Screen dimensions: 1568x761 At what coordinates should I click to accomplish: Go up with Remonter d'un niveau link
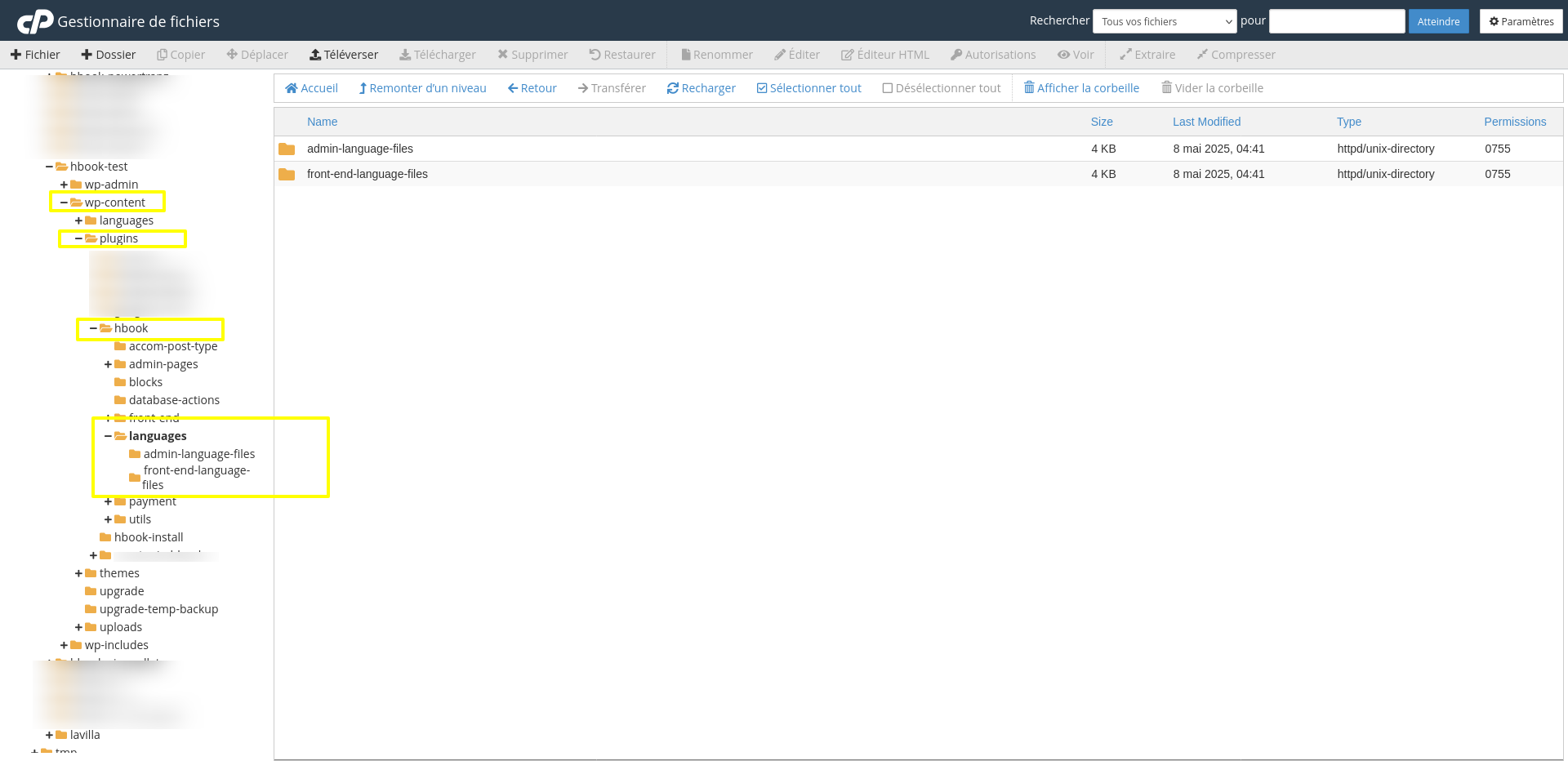(422, 87)
